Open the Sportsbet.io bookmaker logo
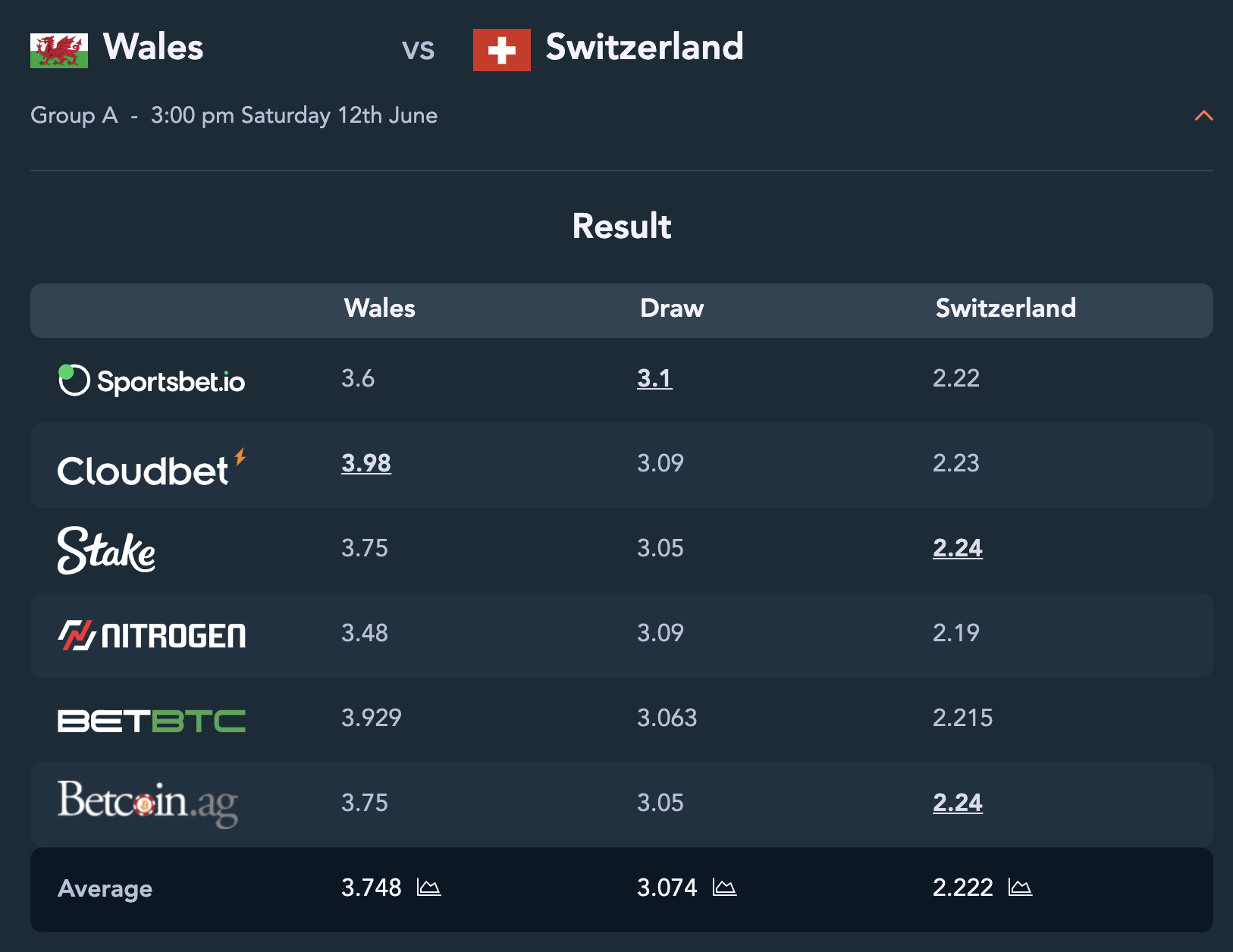1233x952 pixels. 152,380
